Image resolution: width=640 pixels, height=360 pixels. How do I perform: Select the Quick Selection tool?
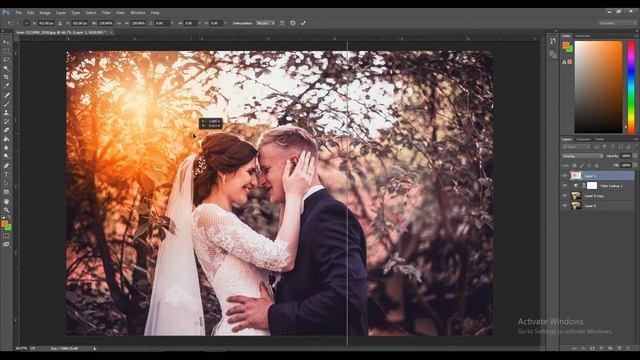pos(6,68)
